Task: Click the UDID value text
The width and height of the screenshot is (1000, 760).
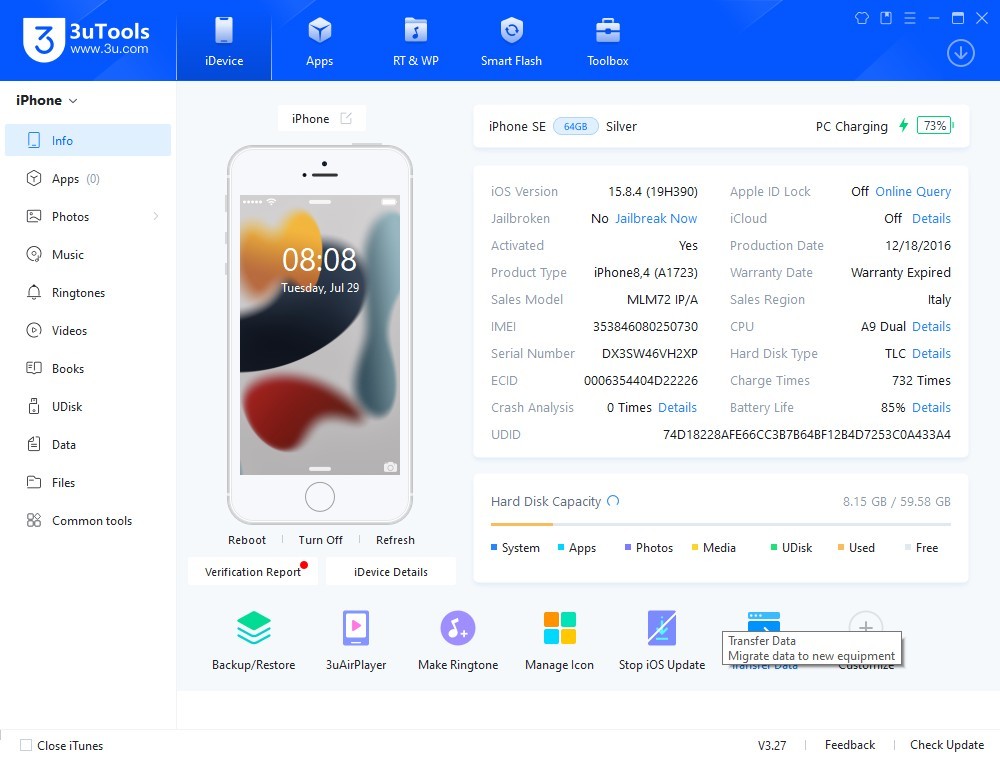Action: click(x=807, y=435)
